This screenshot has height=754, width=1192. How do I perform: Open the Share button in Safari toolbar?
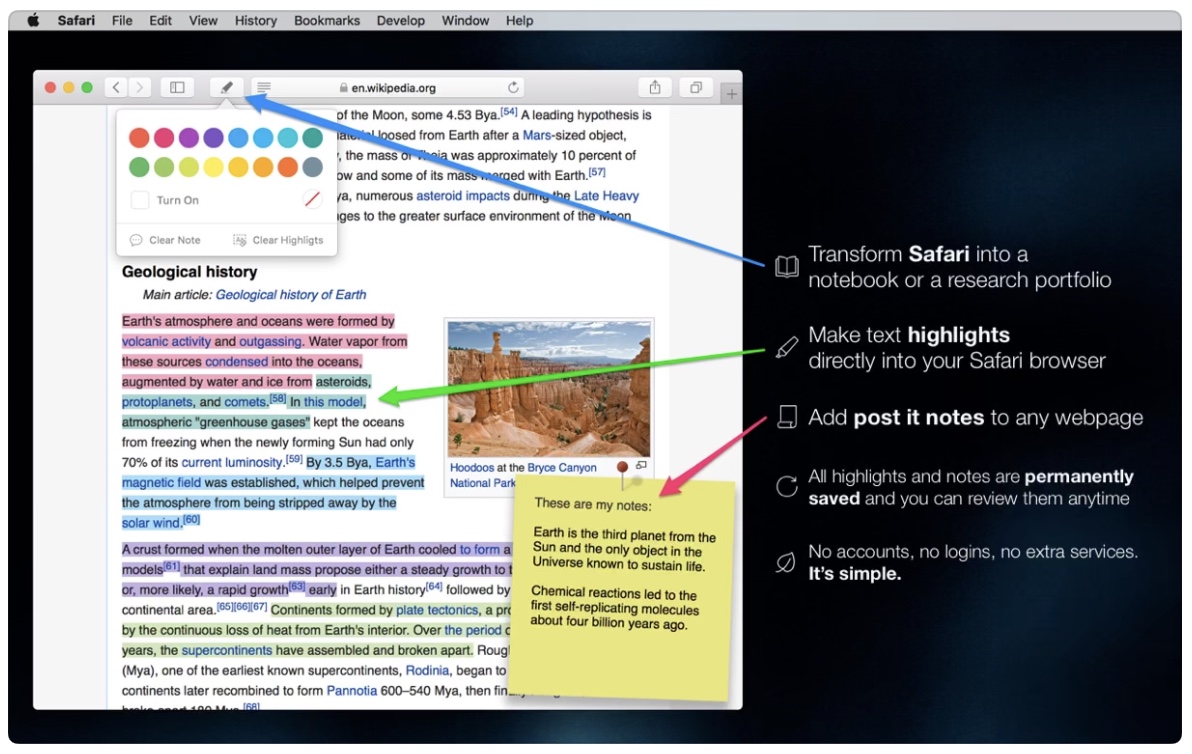pyautogui.click(x=655, y=87)
